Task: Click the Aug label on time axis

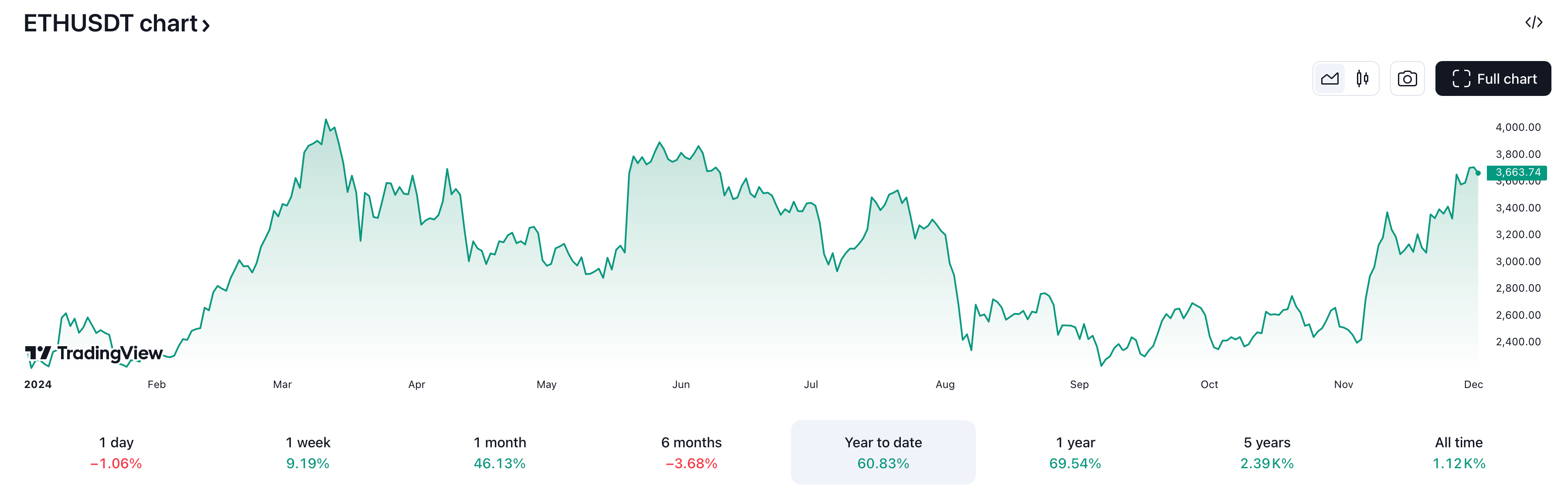Action: tap(945, 385)
